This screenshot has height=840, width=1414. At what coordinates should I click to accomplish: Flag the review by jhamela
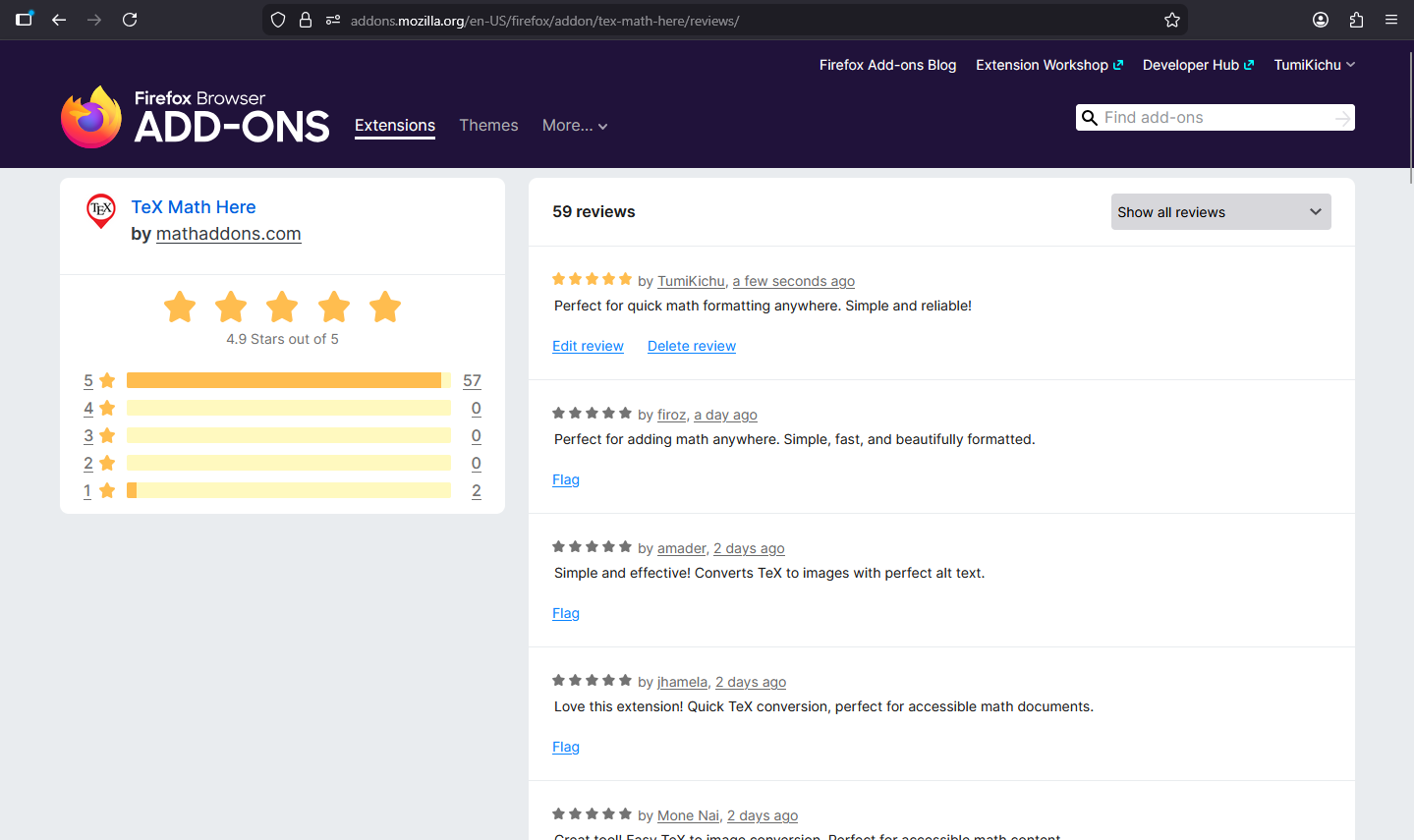566,747
